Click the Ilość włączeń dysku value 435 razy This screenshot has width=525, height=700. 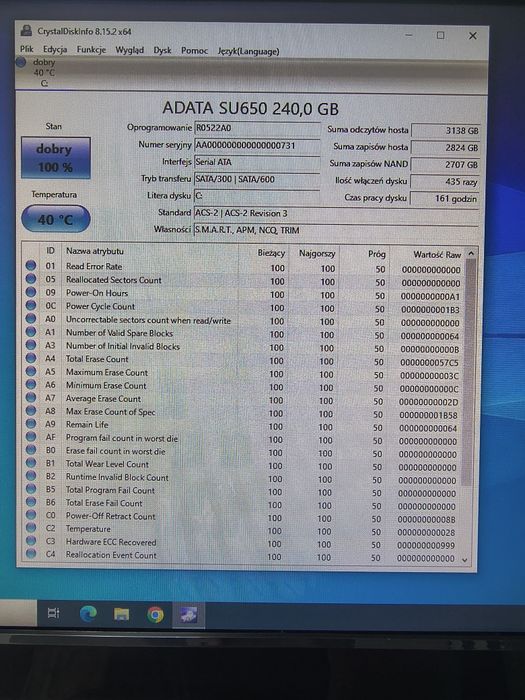446,182
